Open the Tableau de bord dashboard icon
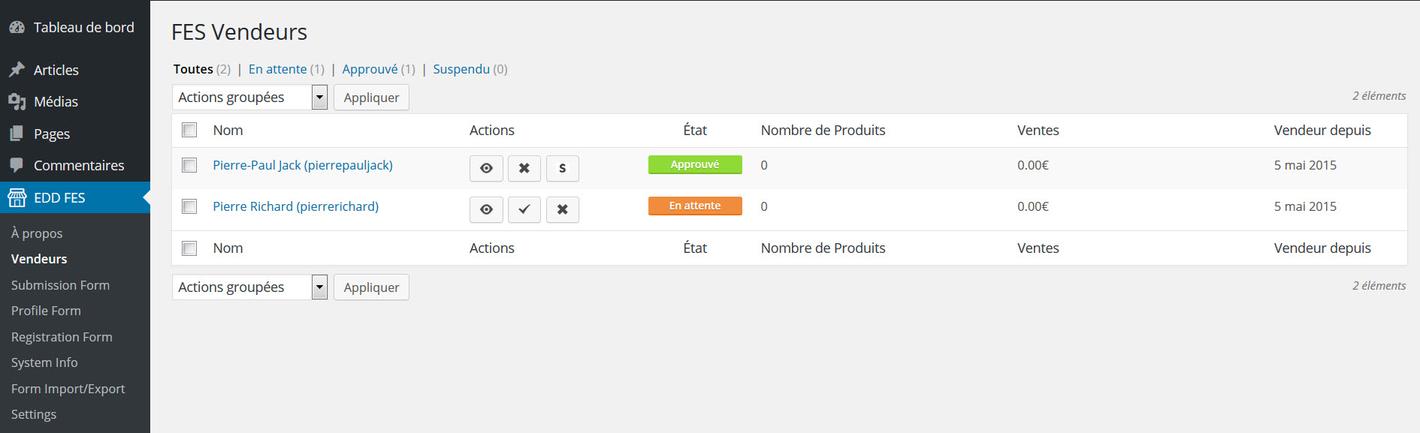This screenshot has height=433, width=1420. click(x=17, y=27)
